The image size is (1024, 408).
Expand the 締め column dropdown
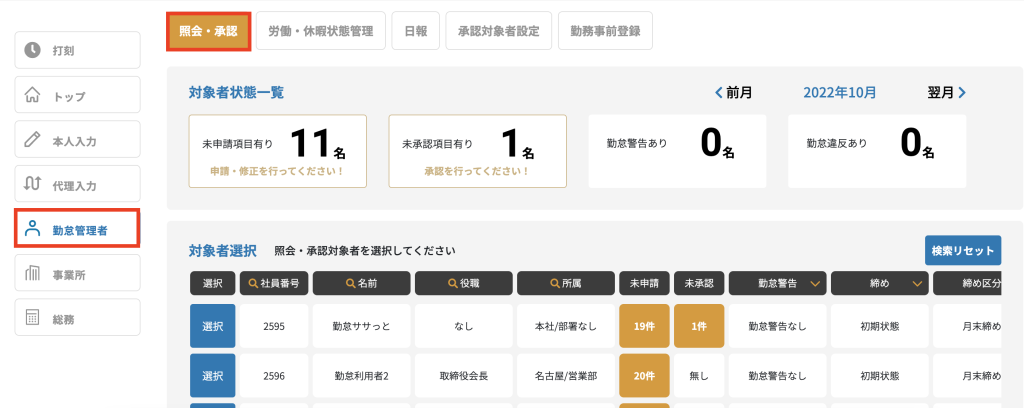point(917,283)
